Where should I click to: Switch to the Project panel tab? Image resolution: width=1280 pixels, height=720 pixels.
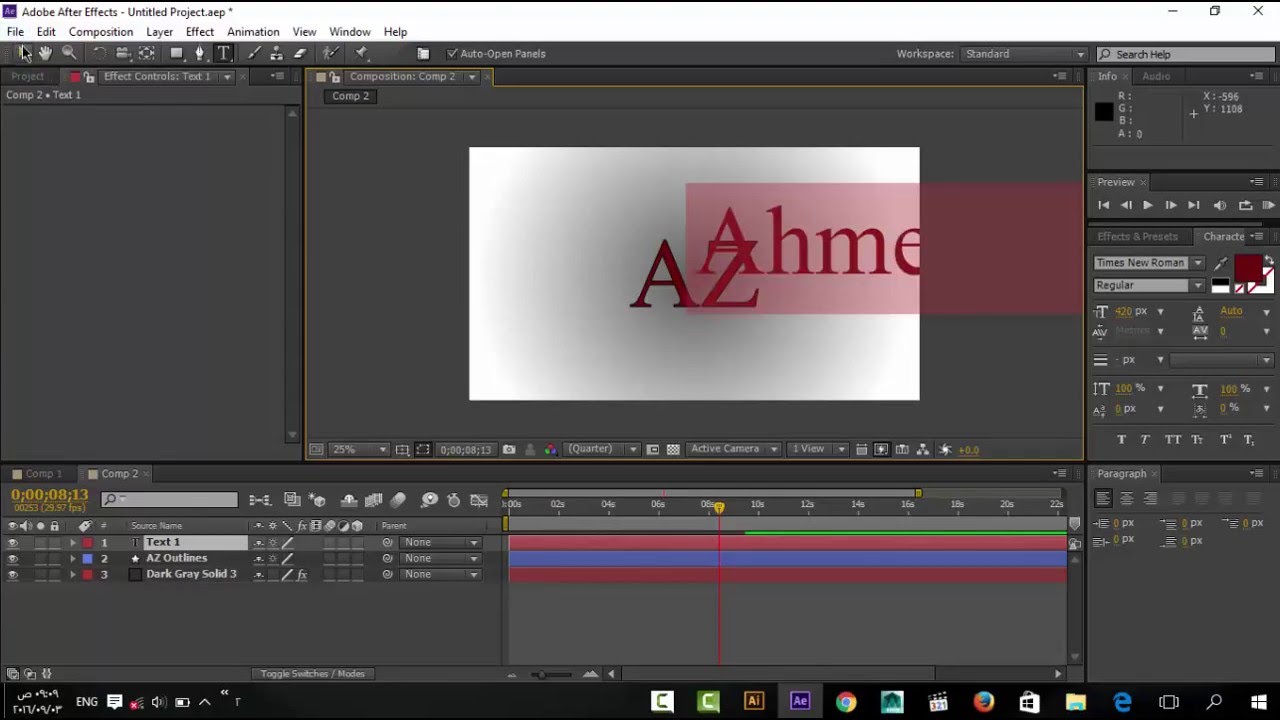tap(28, 77)
